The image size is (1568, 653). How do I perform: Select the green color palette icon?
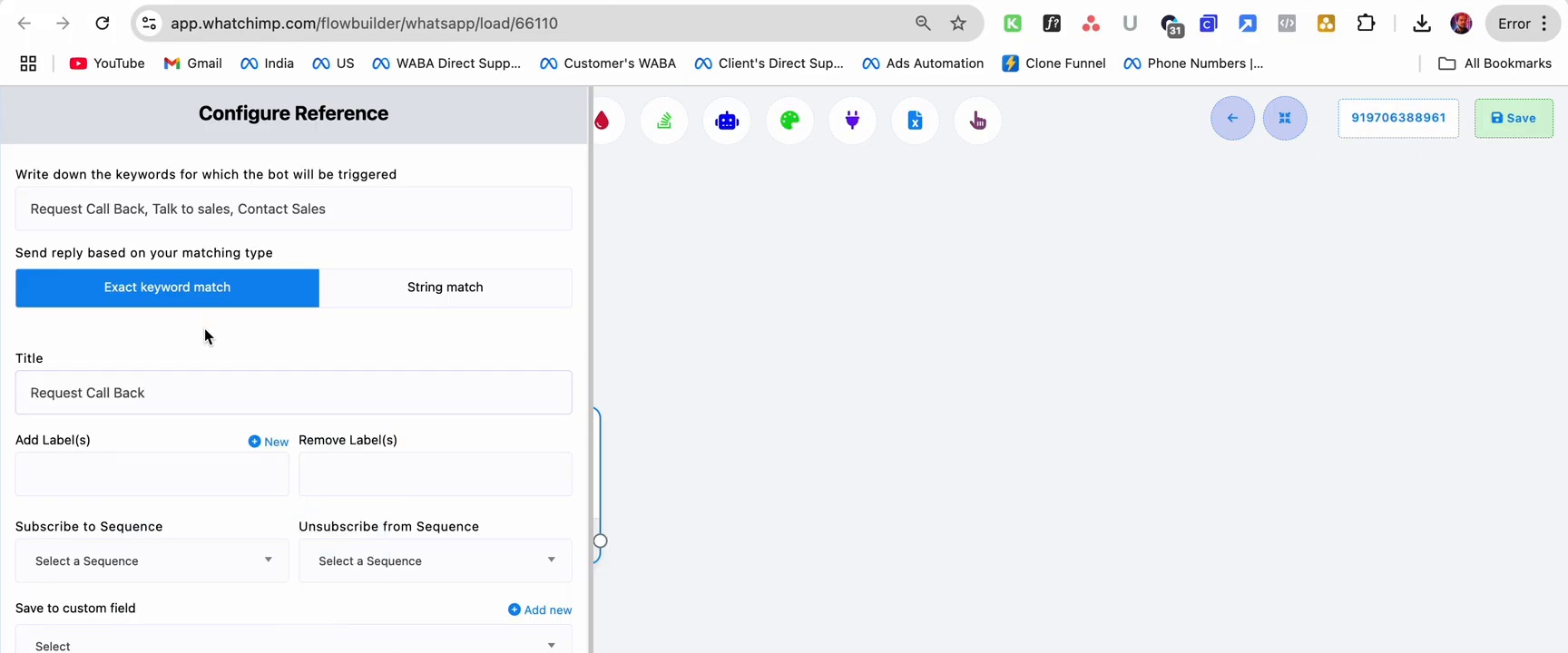pyautogui.click(x=789, y=120)
